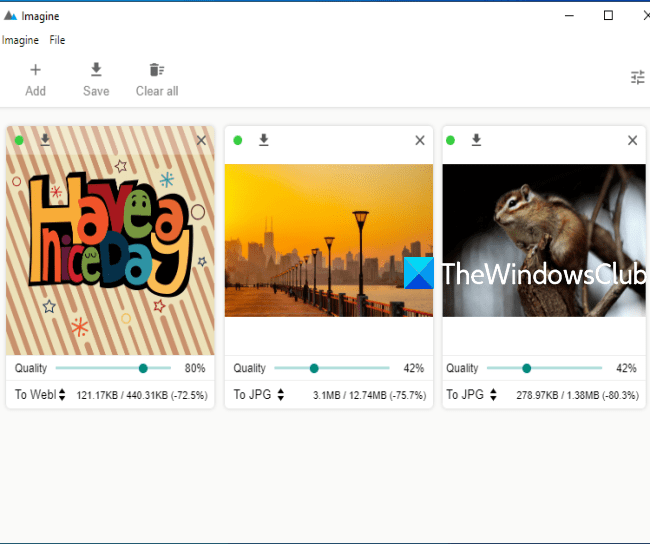
Task: Remove the chipmunk image card
Action: click(633, 141)
